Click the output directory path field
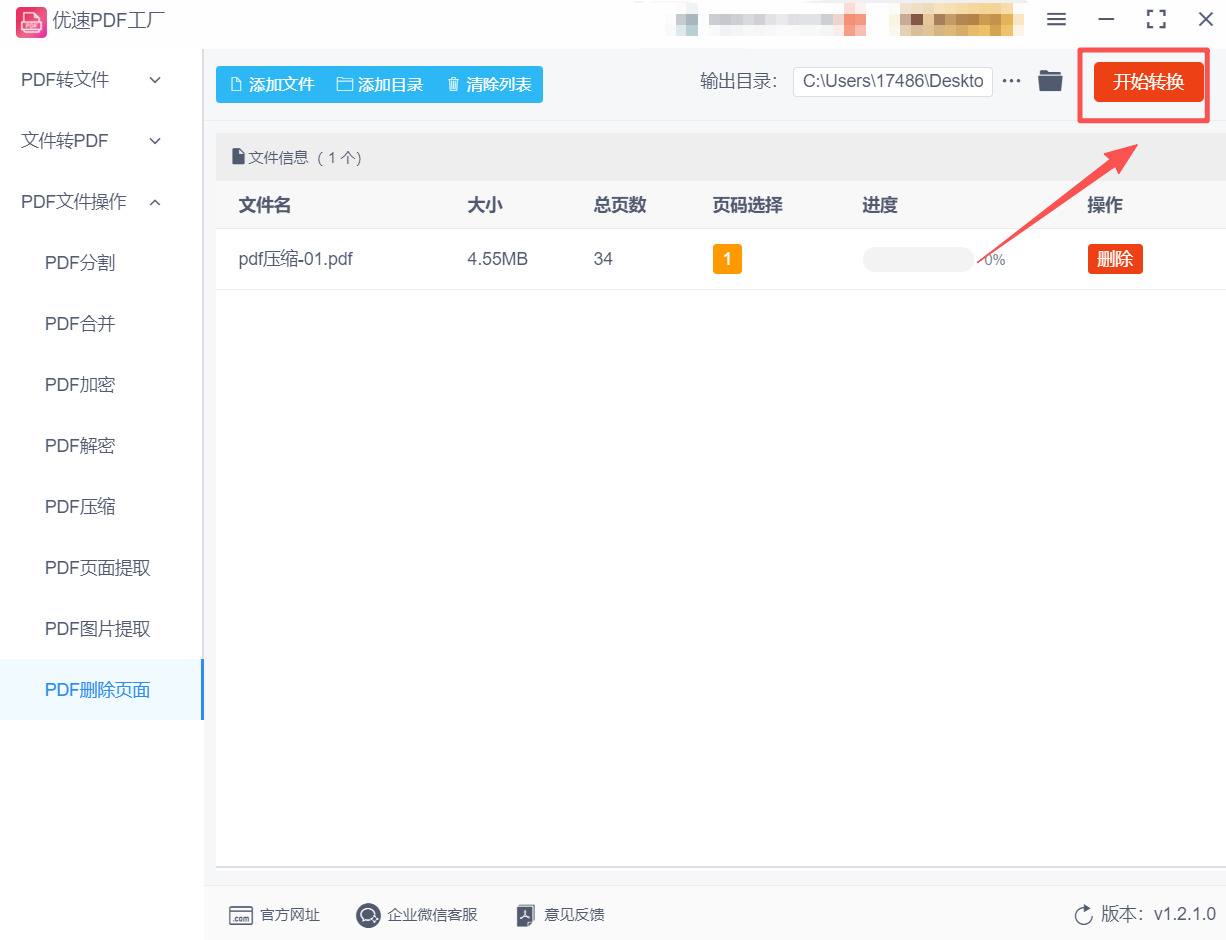The width and height of the screenshot is (1226, 940). (892, 81)
